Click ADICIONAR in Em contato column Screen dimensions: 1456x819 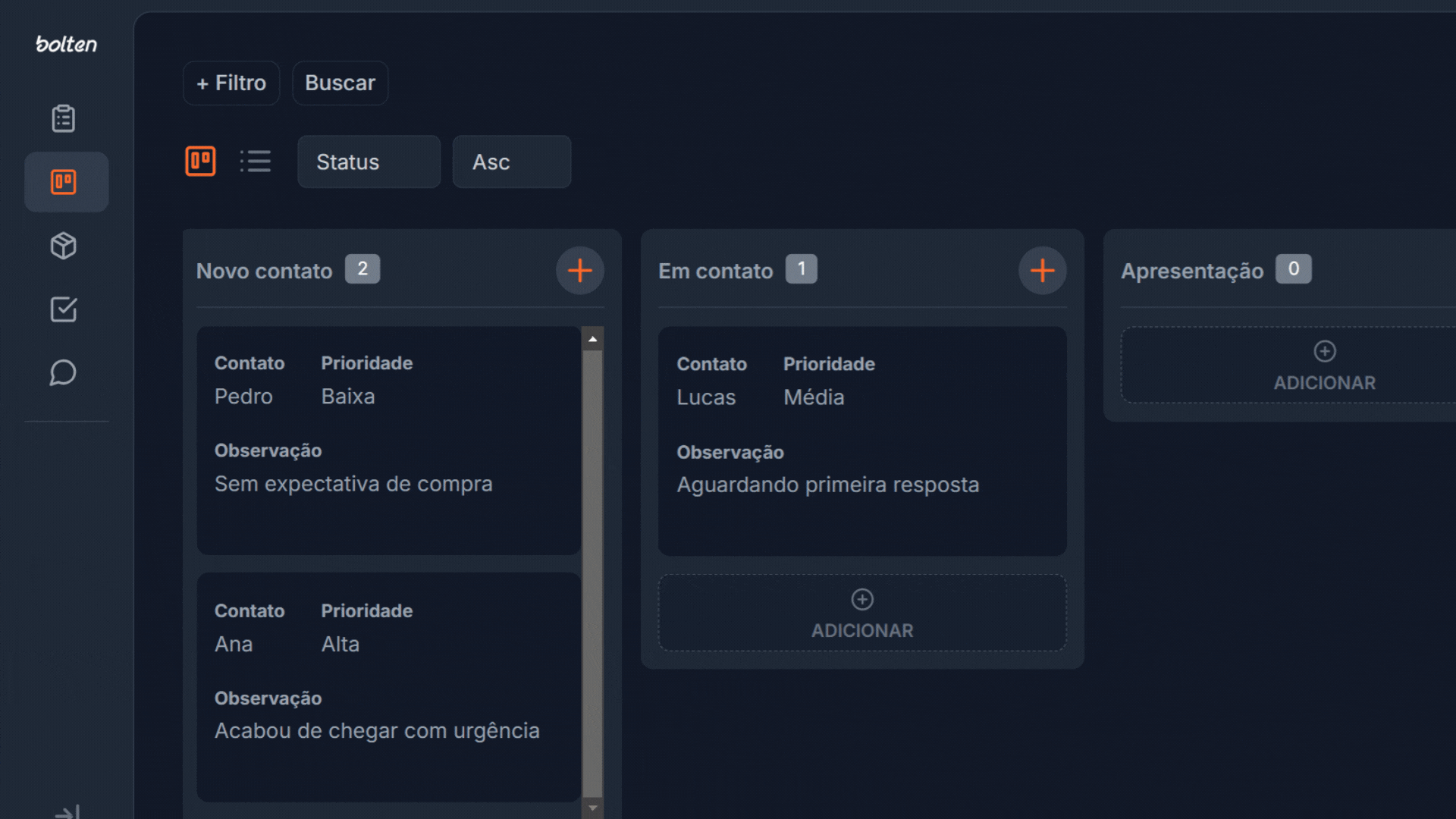coord(862,613)
